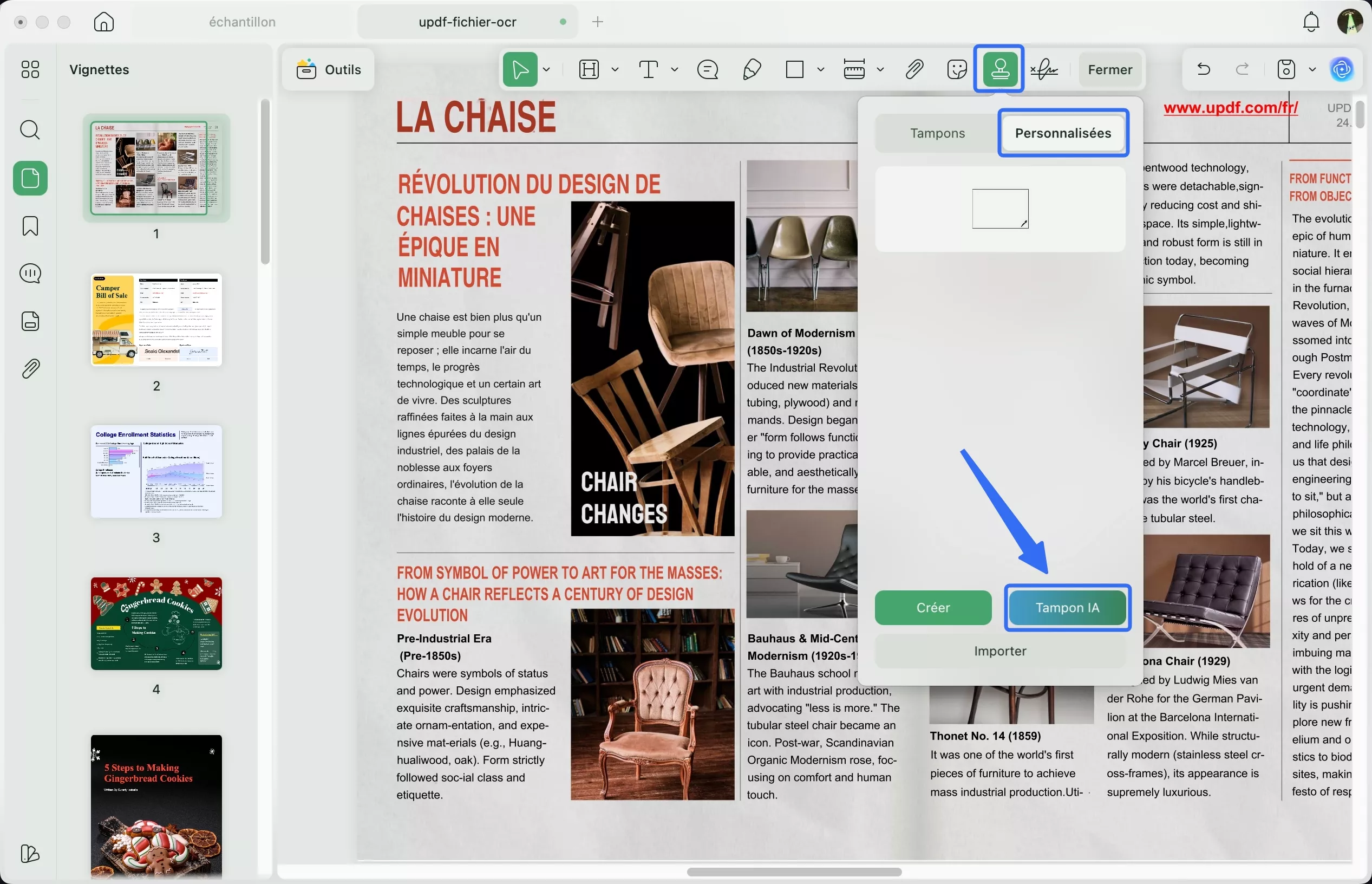Image resolution: width=1372 pixels, height=884 pixels.
Task: Click the stamp tool icon in toolbar
Action: [x=999, y=69]
